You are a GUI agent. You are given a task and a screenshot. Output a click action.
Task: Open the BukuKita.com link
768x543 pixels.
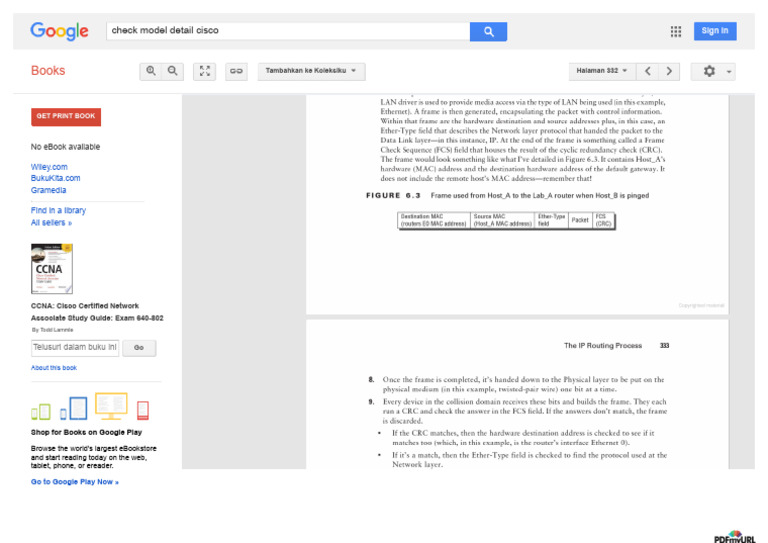[55, 178]
